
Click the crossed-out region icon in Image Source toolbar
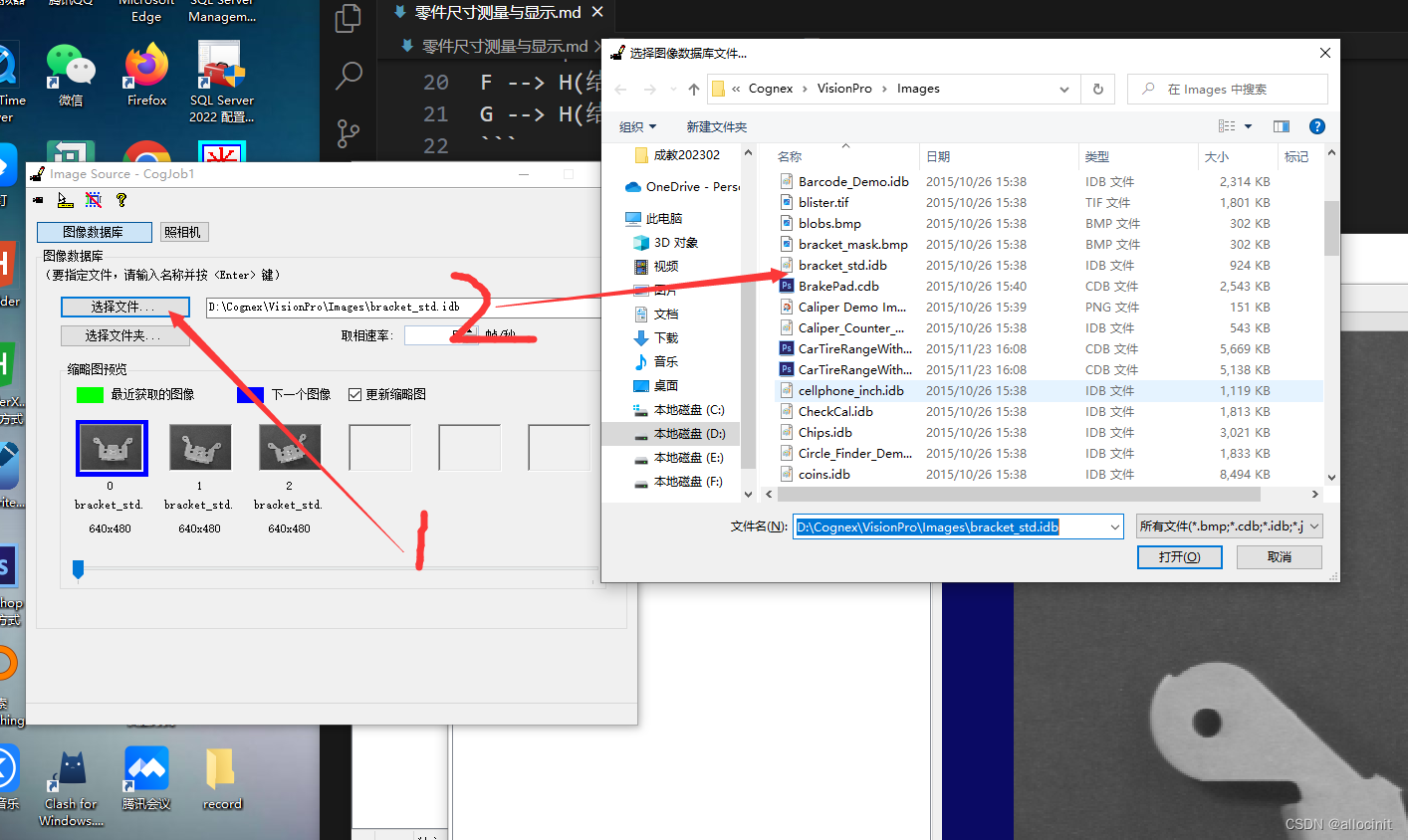pos(94,201)
